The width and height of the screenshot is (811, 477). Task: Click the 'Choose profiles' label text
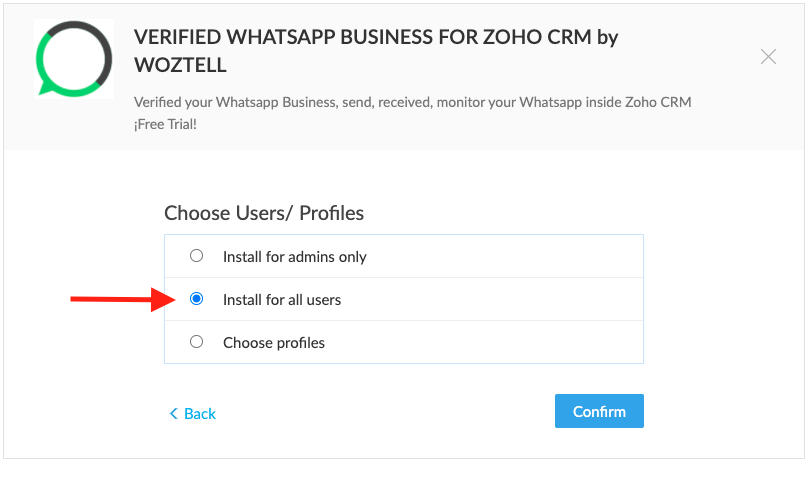274,342
